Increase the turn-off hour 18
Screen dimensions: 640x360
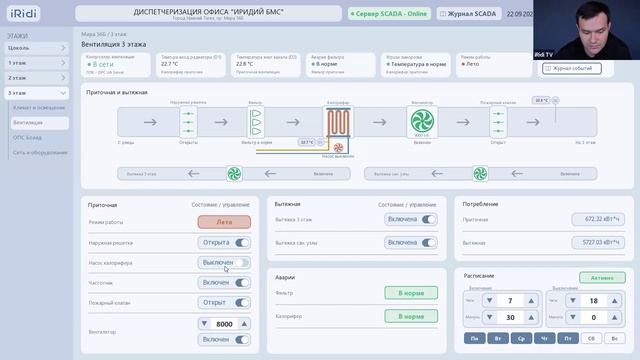click(x=614, y=301)
